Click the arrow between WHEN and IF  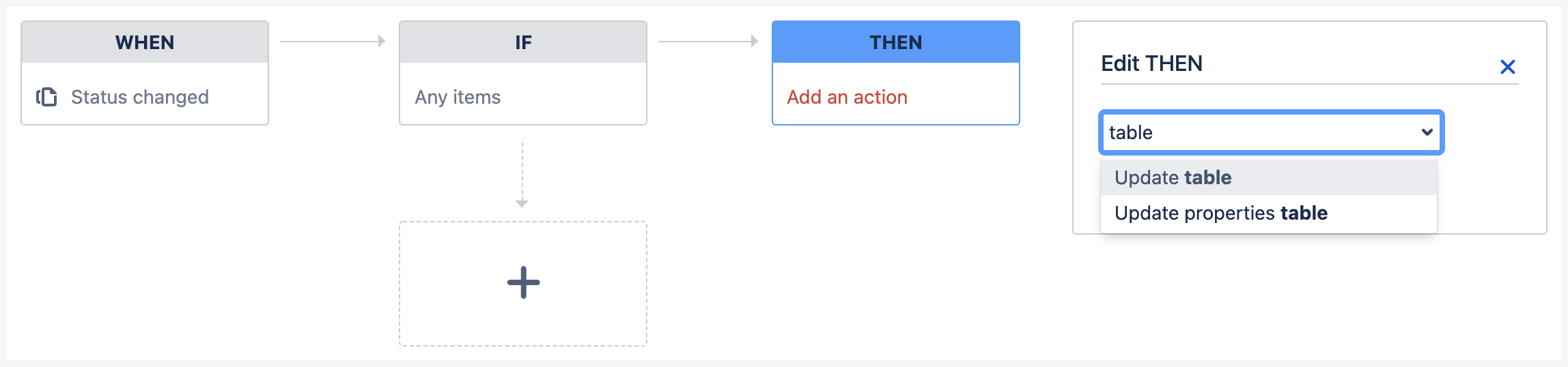[333, 42]
